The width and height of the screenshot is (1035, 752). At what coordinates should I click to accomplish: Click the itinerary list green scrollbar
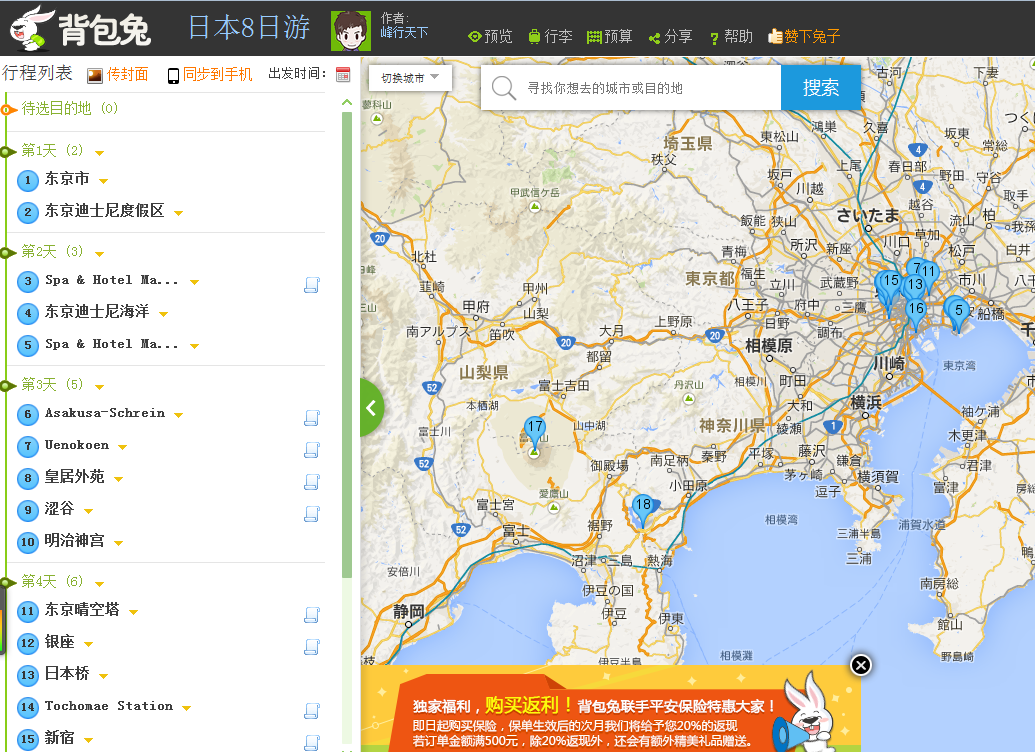[x=347, y=340]
